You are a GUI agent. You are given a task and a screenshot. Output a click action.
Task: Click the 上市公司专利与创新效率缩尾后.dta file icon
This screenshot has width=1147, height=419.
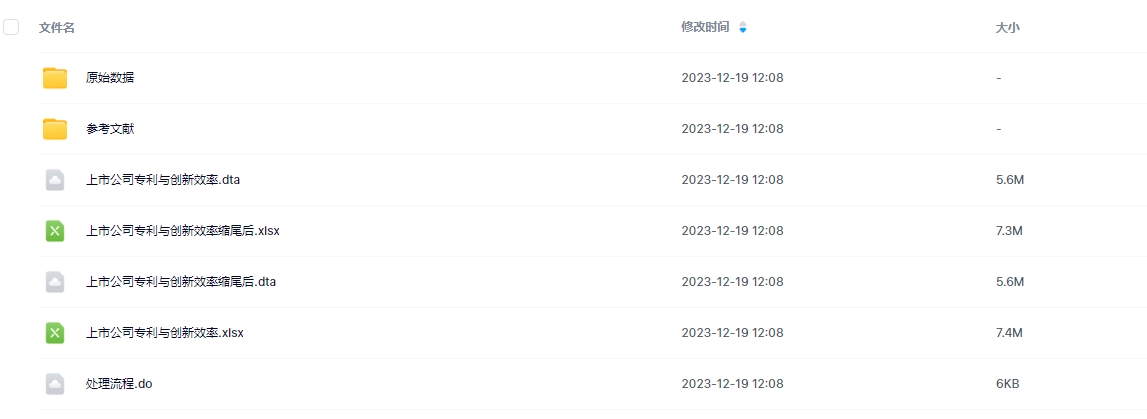tap(55, 282)
